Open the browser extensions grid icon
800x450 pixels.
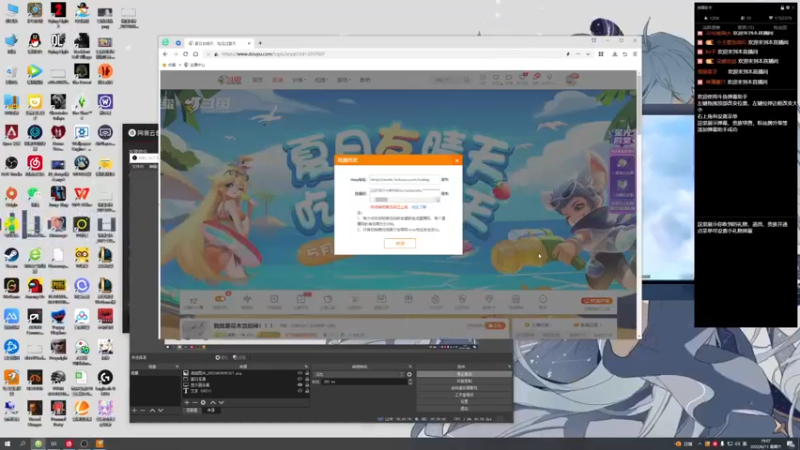tap(601, 54)
